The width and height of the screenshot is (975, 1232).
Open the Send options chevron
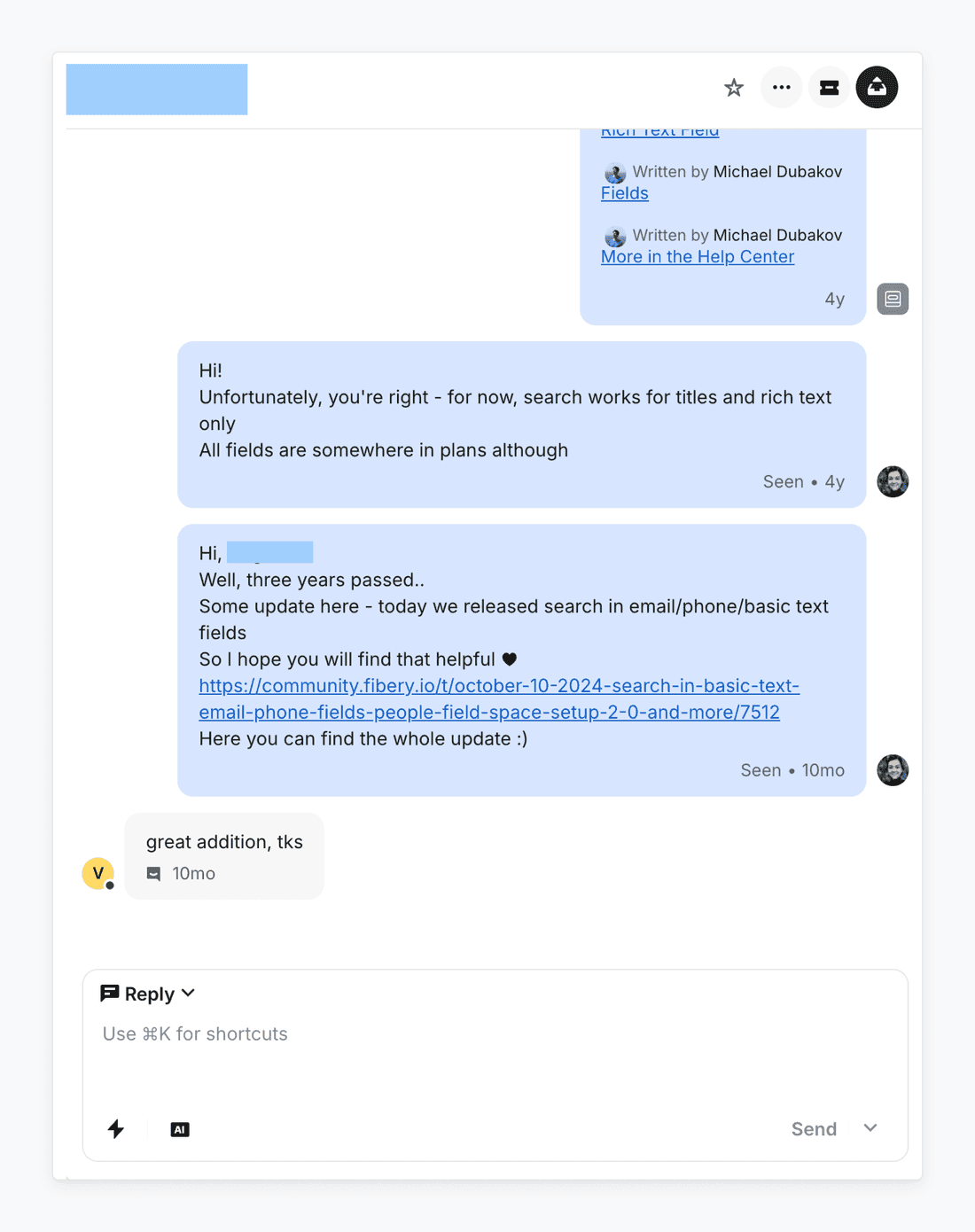tap(870, 1128)
